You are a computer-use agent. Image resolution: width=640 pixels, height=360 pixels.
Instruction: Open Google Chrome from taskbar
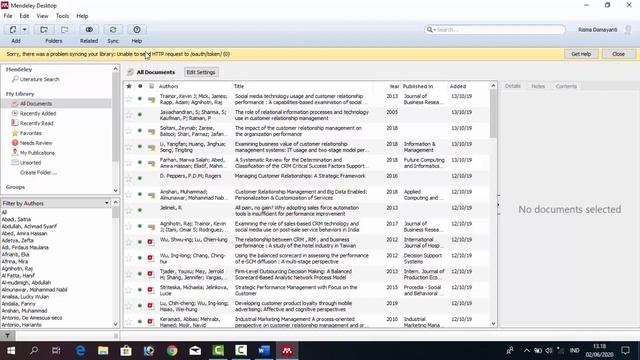pos(172,350)
